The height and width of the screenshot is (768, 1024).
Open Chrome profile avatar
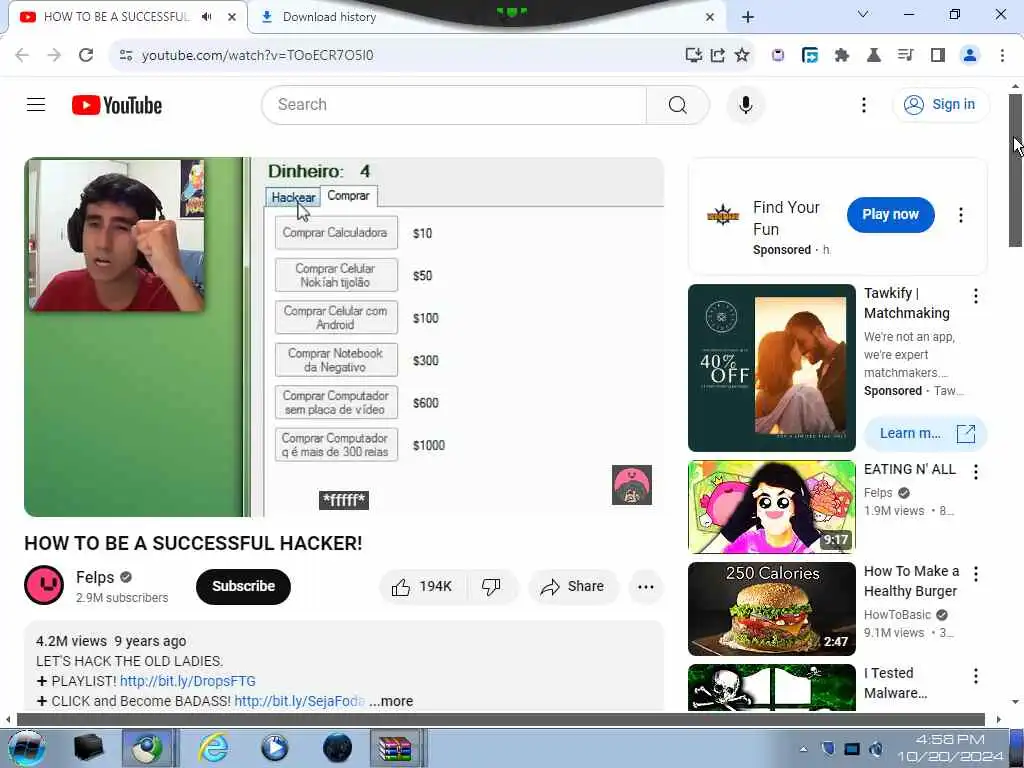tap(970, 55)
